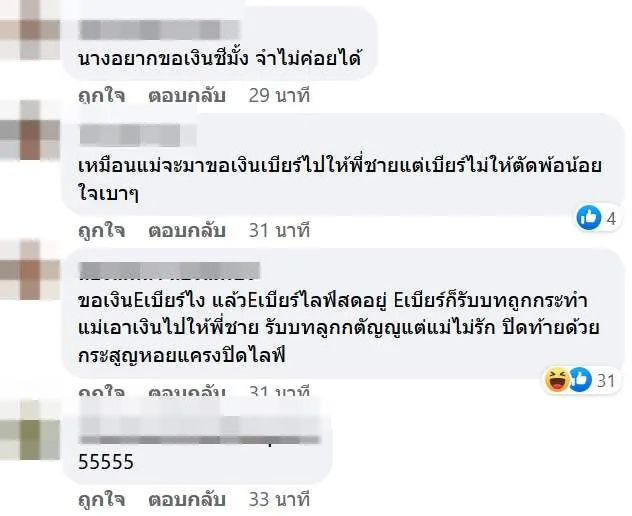Viewport: 632px width, 516px height.
Task: Reply to the comment posted 29 นาที ago
Action: point(187,96)
